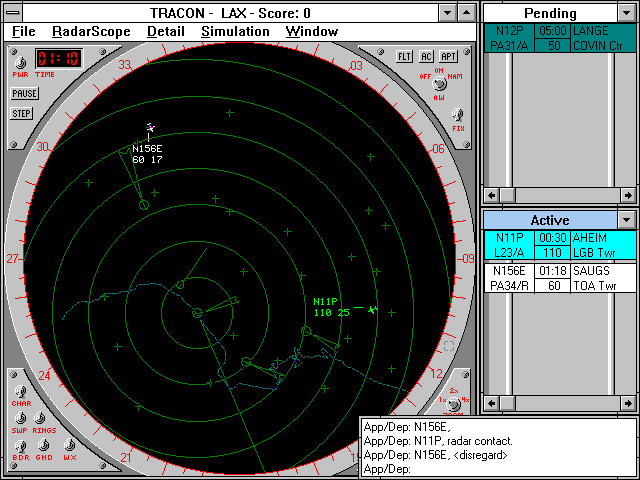Click SAUGS fix on N156E strip
The height and width of the screenshot is (480, 640).
[x=591, y=271]
